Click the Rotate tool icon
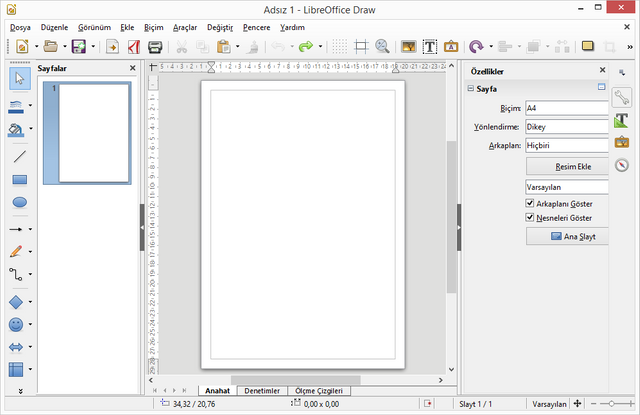640x415 pixels. (476, 47)
